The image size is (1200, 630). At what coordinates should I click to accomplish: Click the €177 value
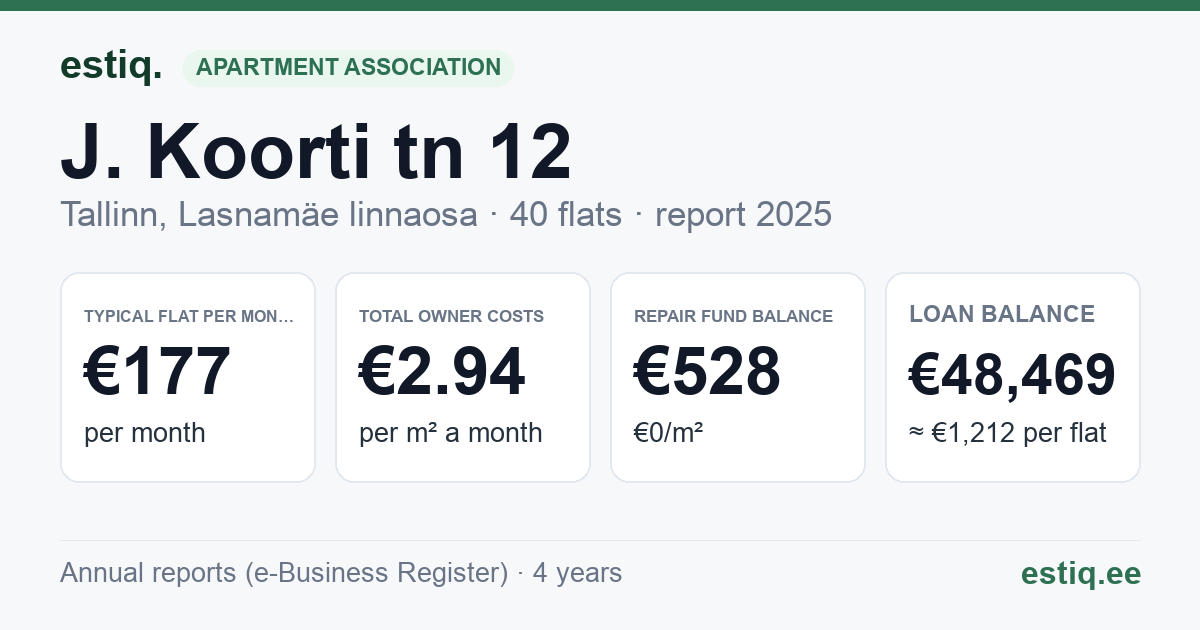click(x=158, y=371)
